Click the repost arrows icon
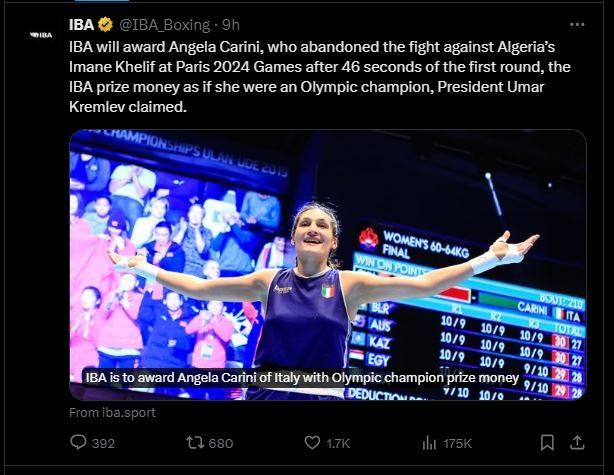614x475 pixels. pos(194,442)
